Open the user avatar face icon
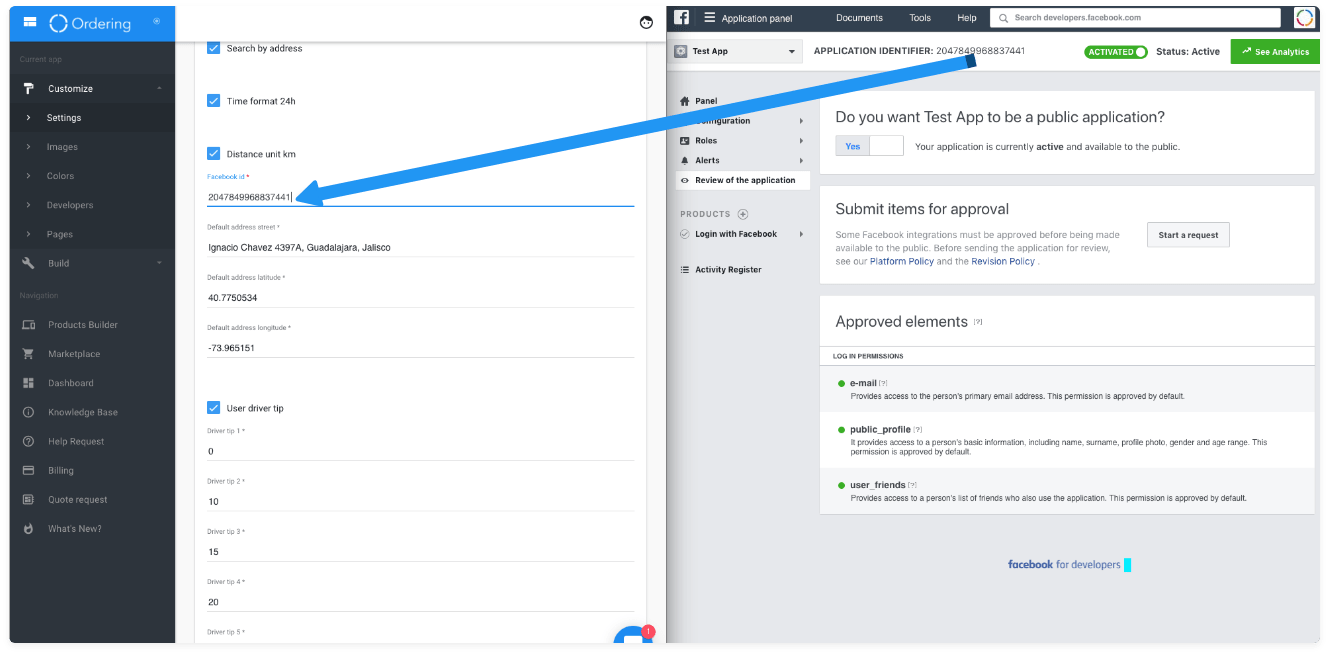Image resolution: width=1329 pixels, height=655 pixels. [646, 22]
